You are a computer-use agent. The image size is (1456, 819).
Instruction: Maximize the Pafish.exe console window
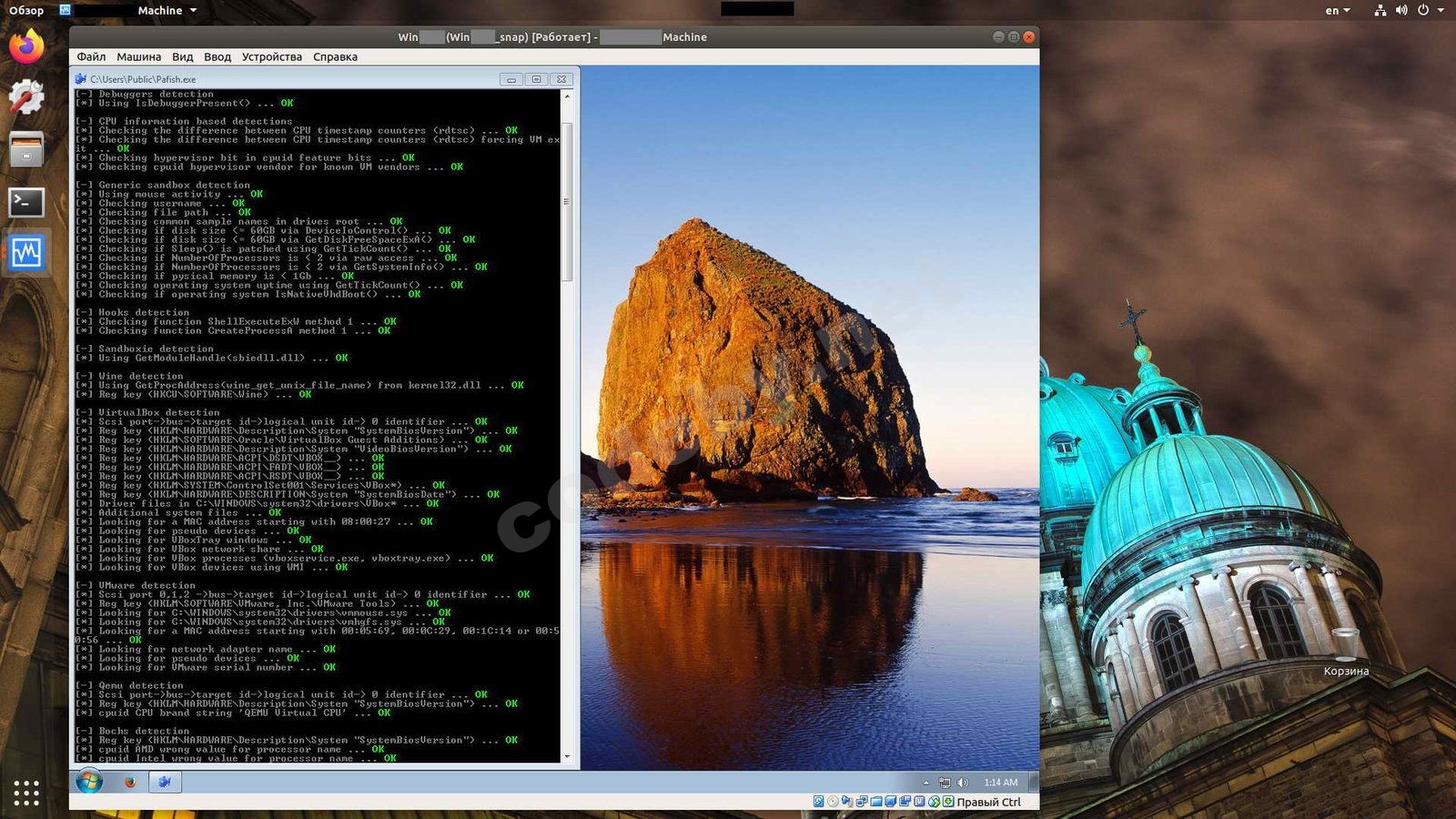(x=537, y=79)
